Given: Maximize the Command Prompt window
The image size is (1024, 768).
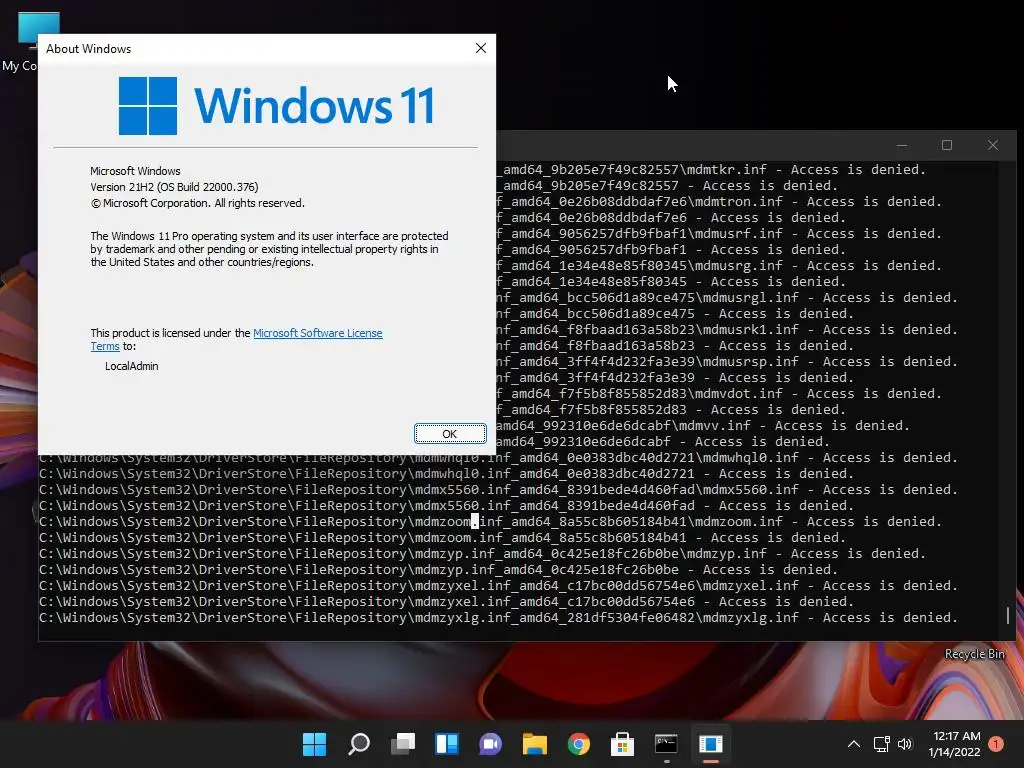Looking at the screenshot, I should [947, 145].
